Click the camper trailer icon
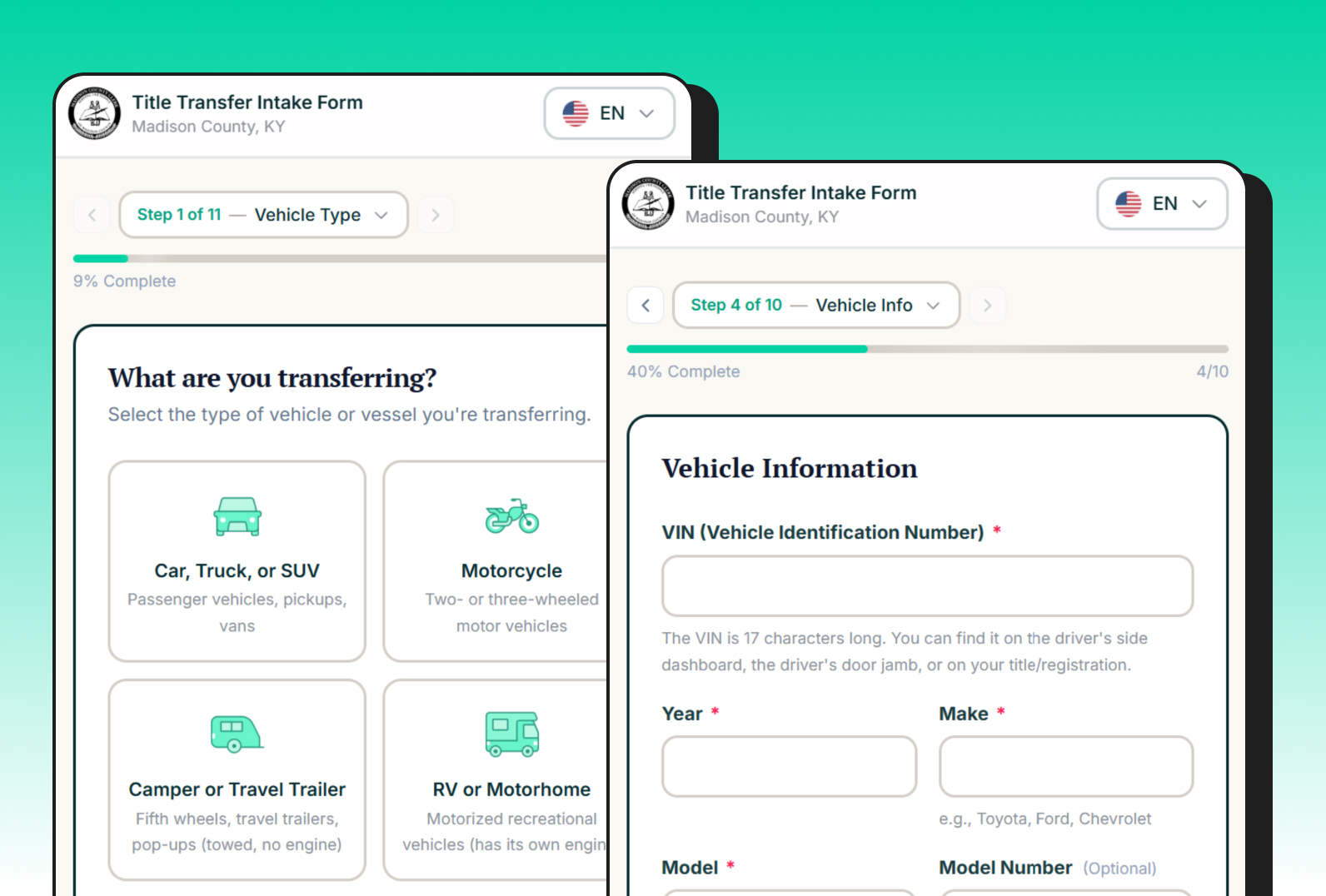This screenshot has width=1326, height=896. [237, 734]
